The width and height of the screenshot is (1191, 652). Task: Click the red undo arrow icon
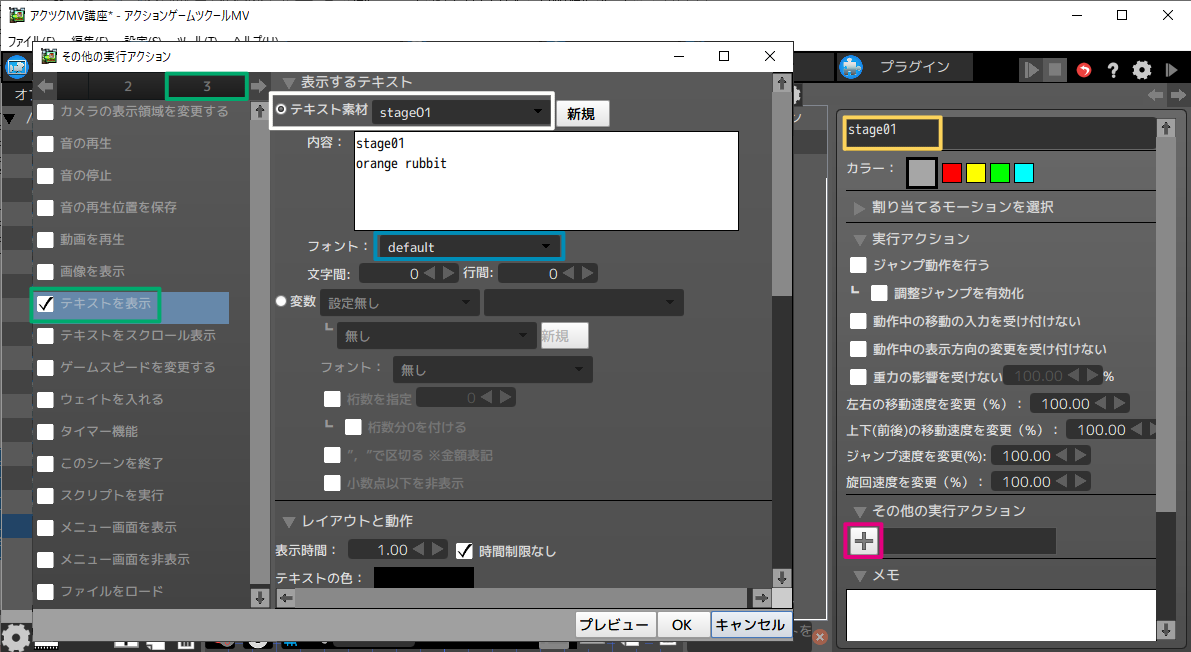click(x=1084, y=70)
